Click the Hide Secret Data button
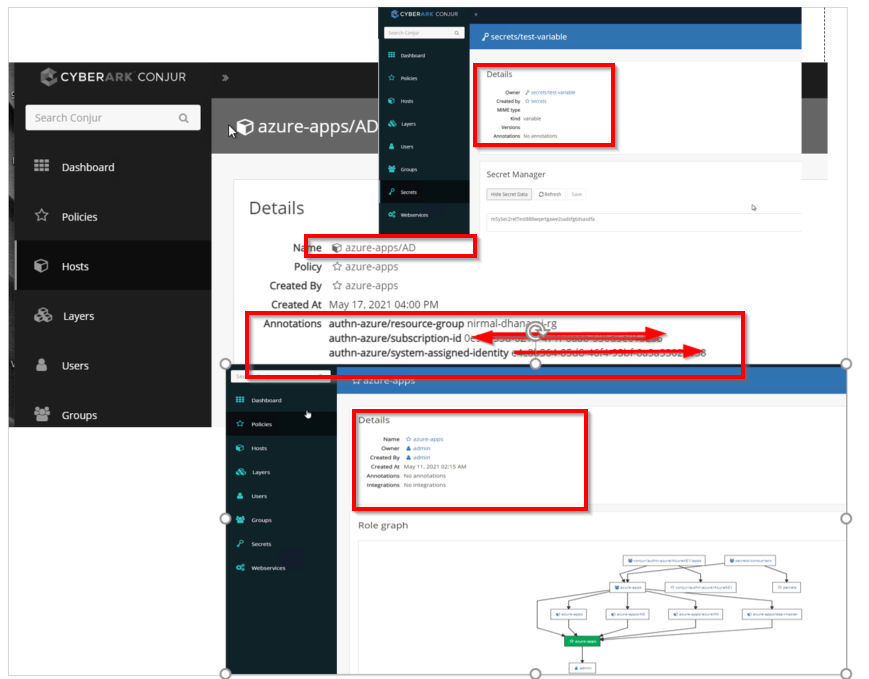The image size is (869, 679). point(509,195)
